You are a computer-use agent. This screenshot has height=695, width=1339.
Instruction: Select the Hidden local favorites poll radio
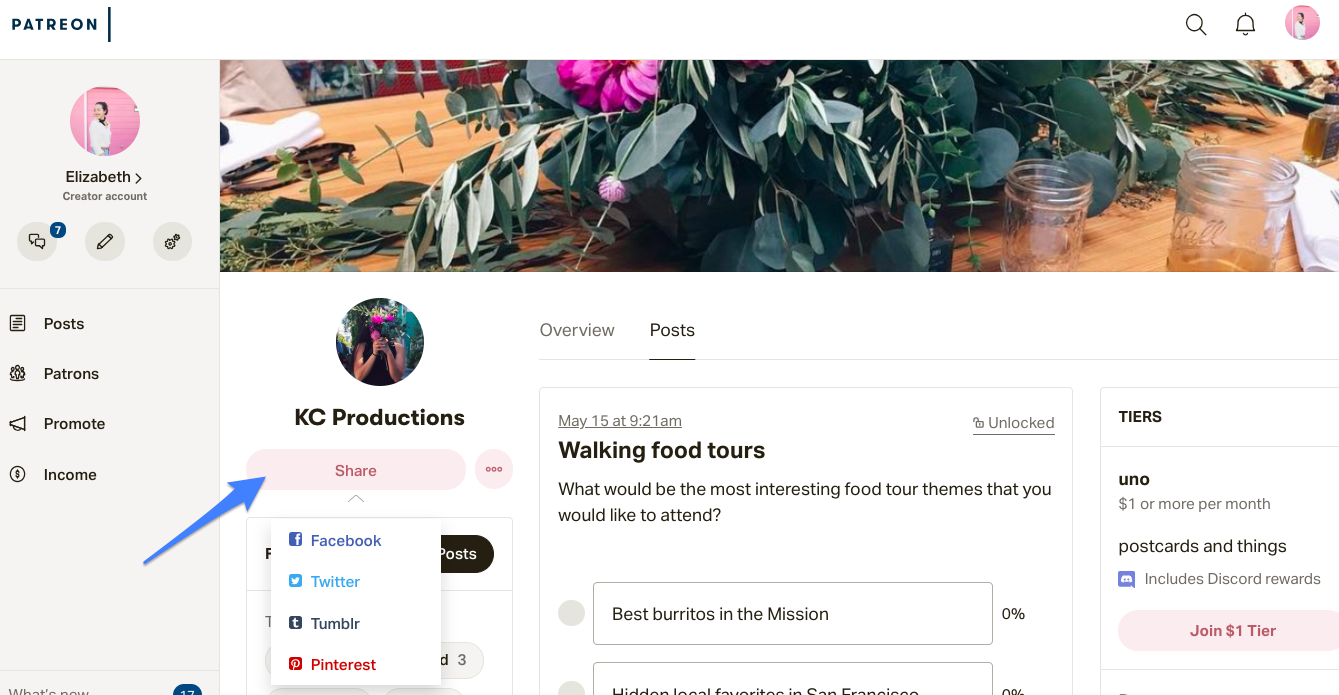pyautogui.click(x=571, y=689)
